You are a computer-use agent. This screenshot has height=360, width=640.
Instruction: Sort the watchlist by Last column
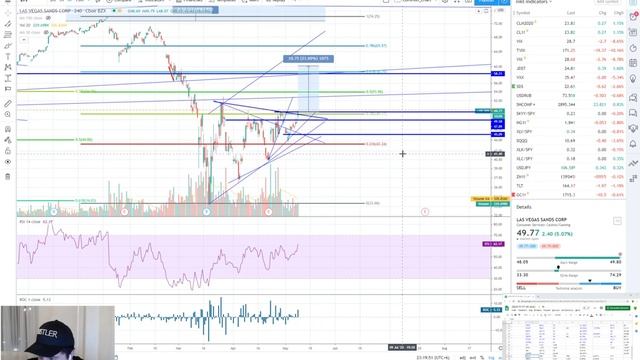(571, 13)
